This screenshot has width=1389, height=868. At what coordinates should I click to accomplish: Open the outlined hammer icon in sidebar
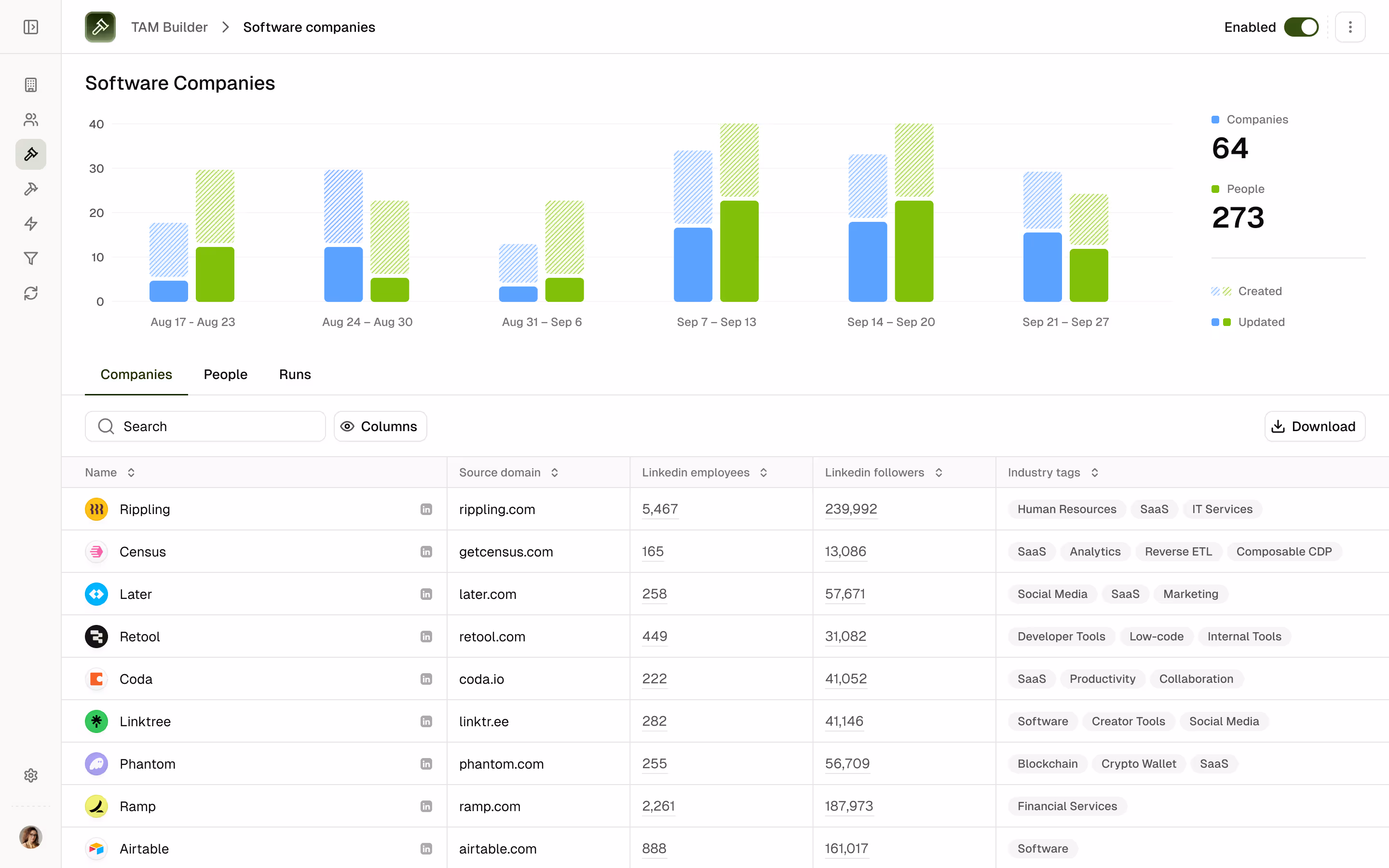pyautogui.click(x=31, y=189)
